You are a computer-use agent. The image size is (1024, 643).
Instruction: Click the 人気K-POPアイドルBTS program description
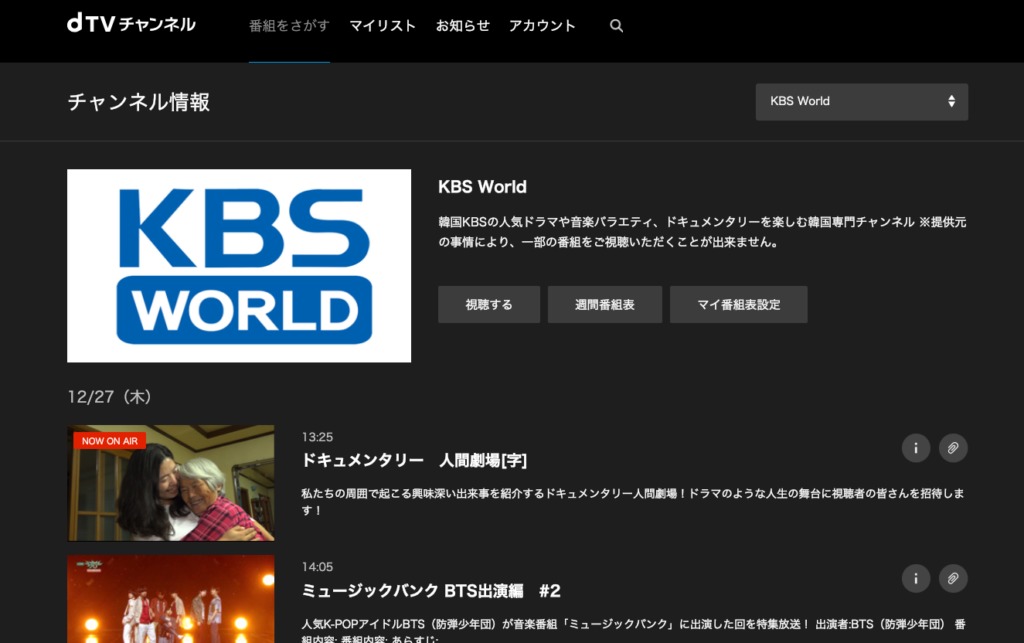coord(633,630)
